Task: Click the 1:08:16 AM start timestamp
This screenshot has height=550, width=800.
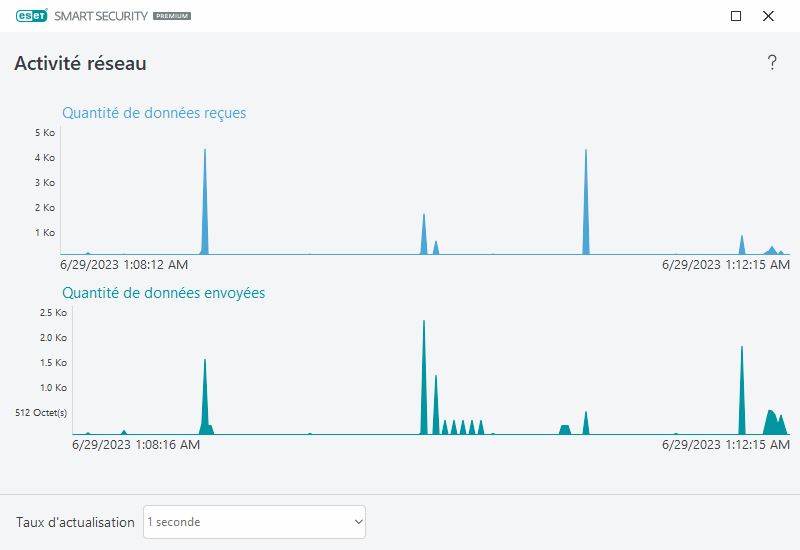Action: pyautogui.click(x=136, y=445)
